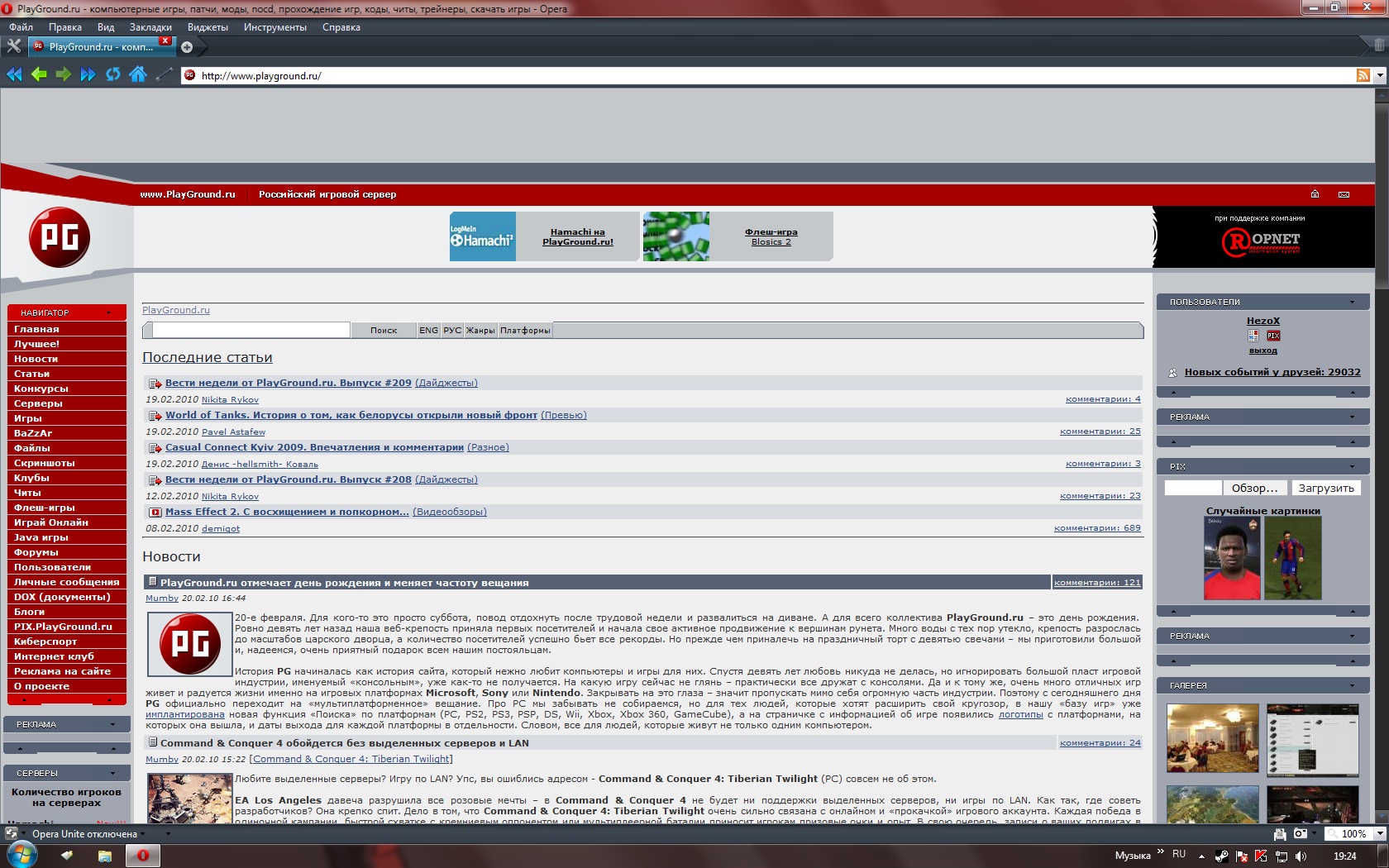Open Windows Explorer from the taskbar
Viewport: 1389px width, 868px height.
(x=105, y=856)
